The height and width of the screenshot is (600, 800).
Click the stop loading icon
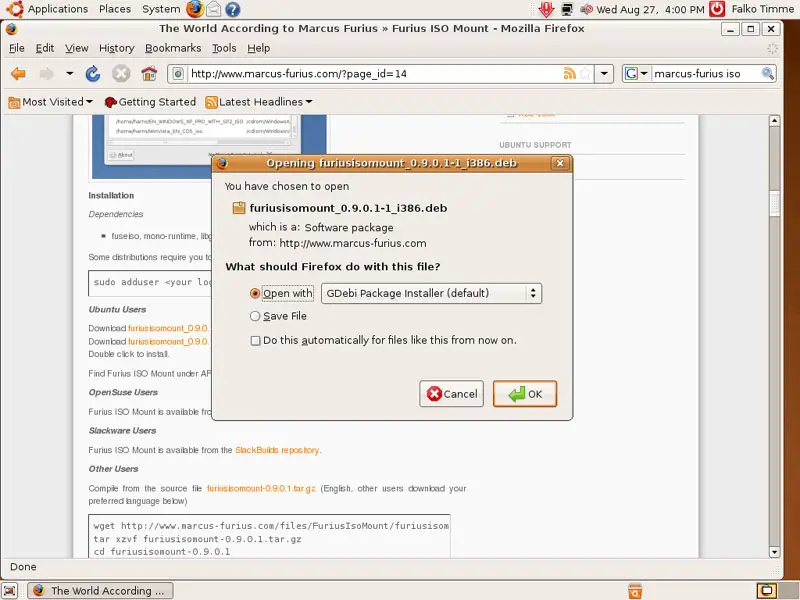pyautogui.click(x=121, y=74)
